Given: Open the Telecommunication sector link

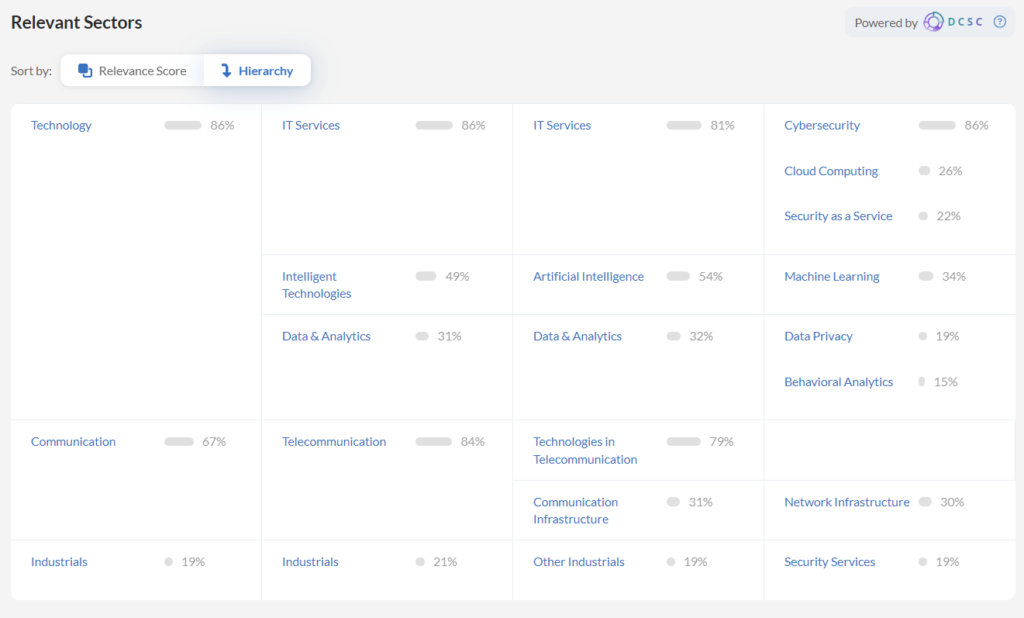Looking at the screenshot, I should click(334, 442).
